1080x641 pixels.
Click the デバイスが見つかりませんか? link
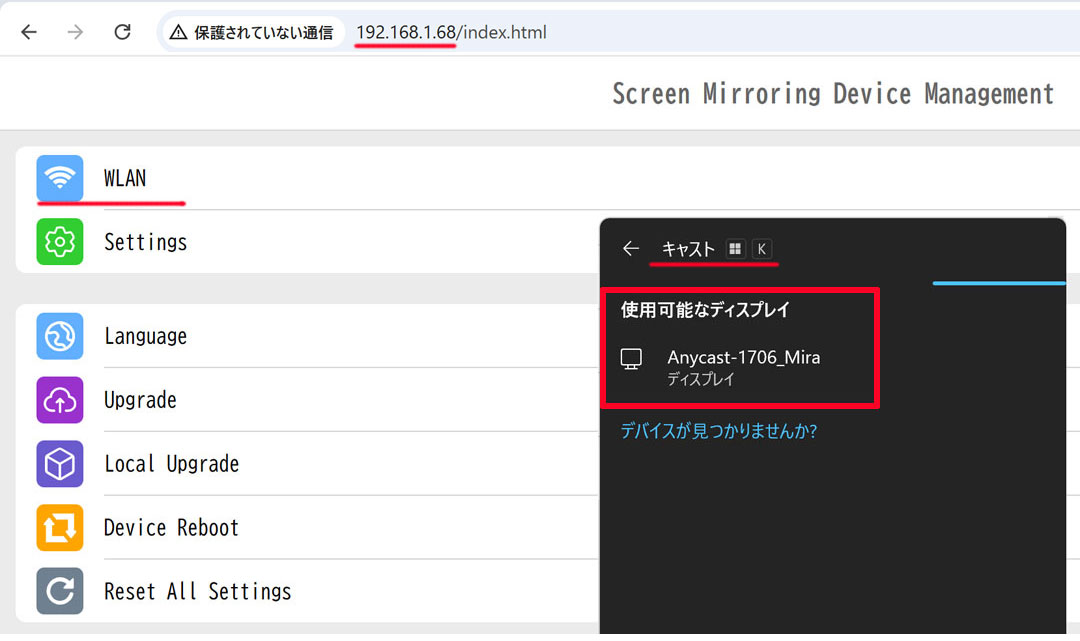(718, 432)
